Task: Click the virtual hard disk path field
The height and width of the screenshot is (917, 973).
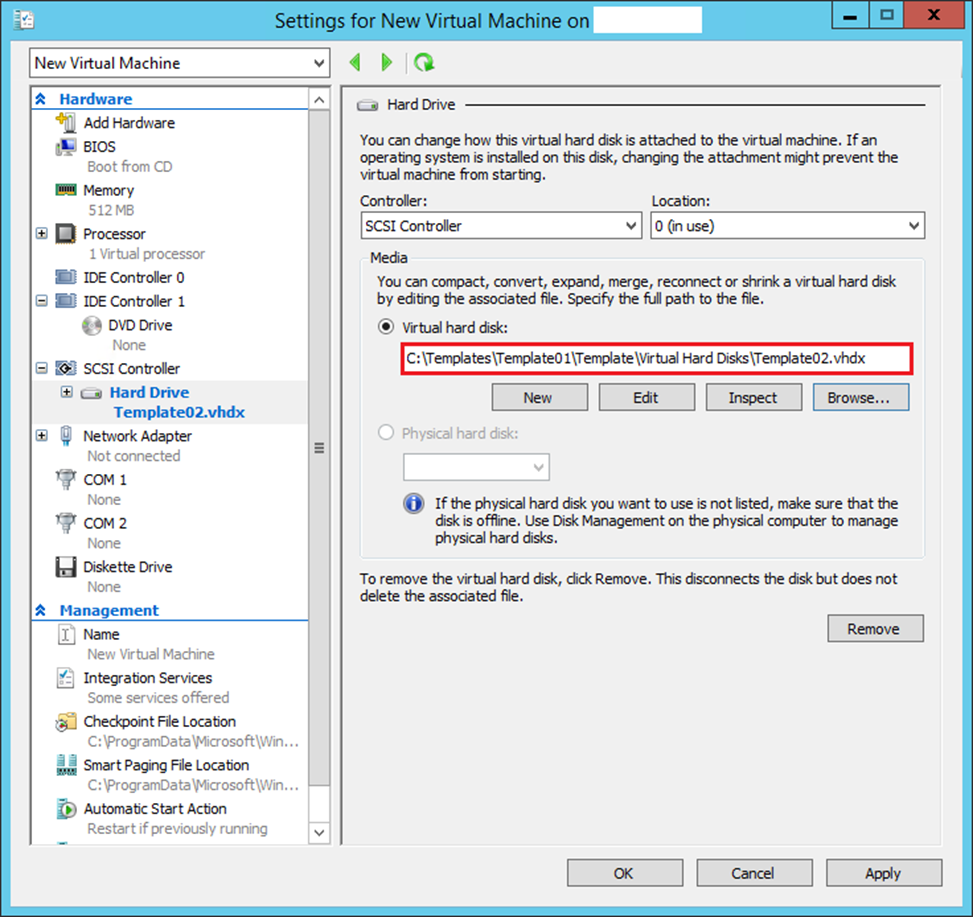Action: click(x=657, y=358)
